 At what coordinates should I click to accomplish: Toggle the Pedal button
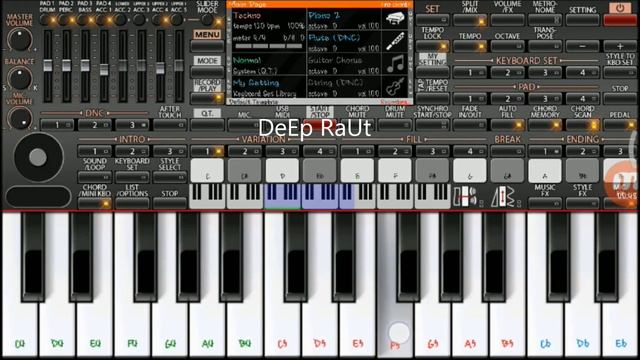620,125
